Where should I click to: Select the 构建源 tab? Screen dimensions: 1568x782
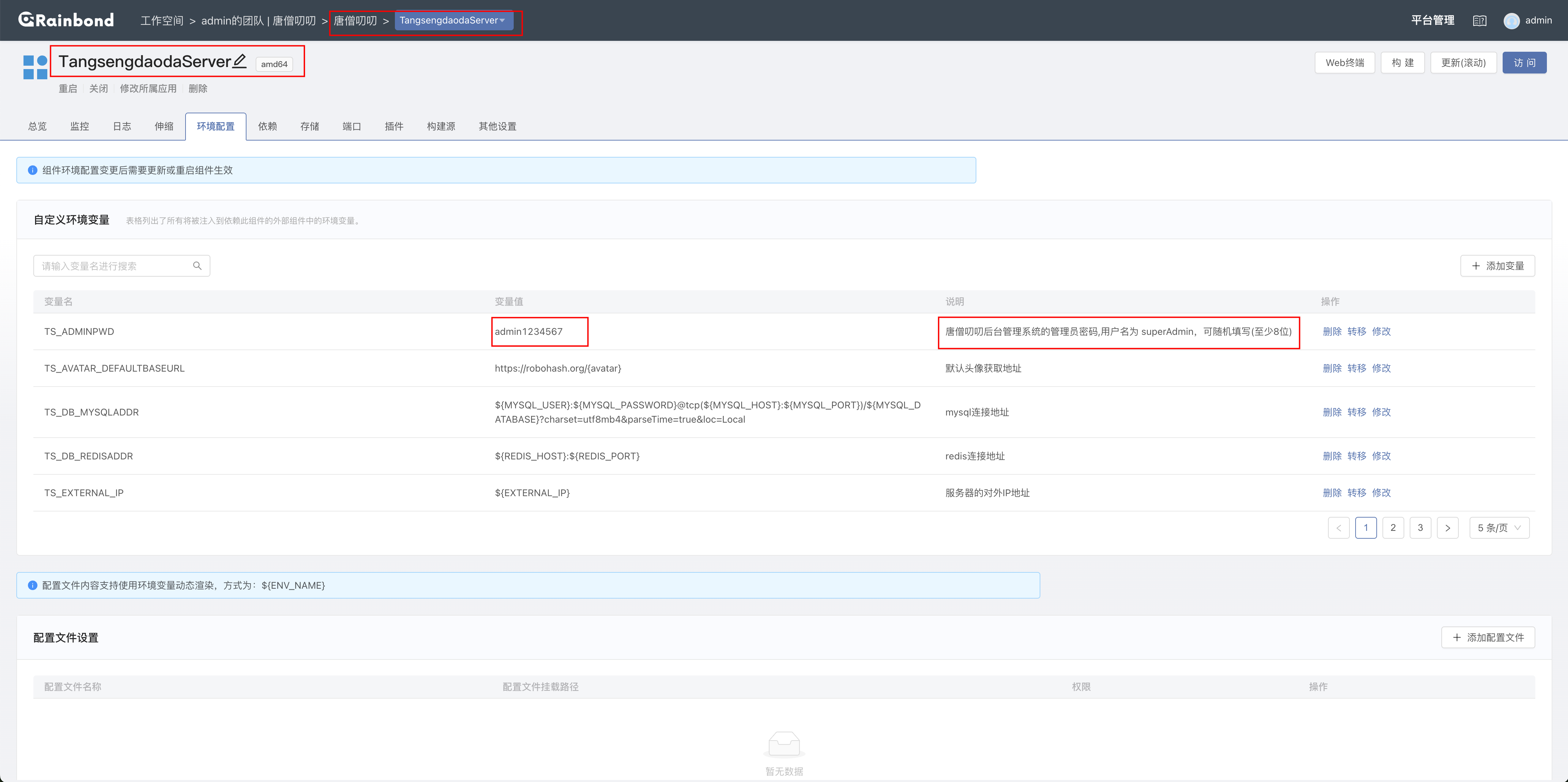click(441, 126)
